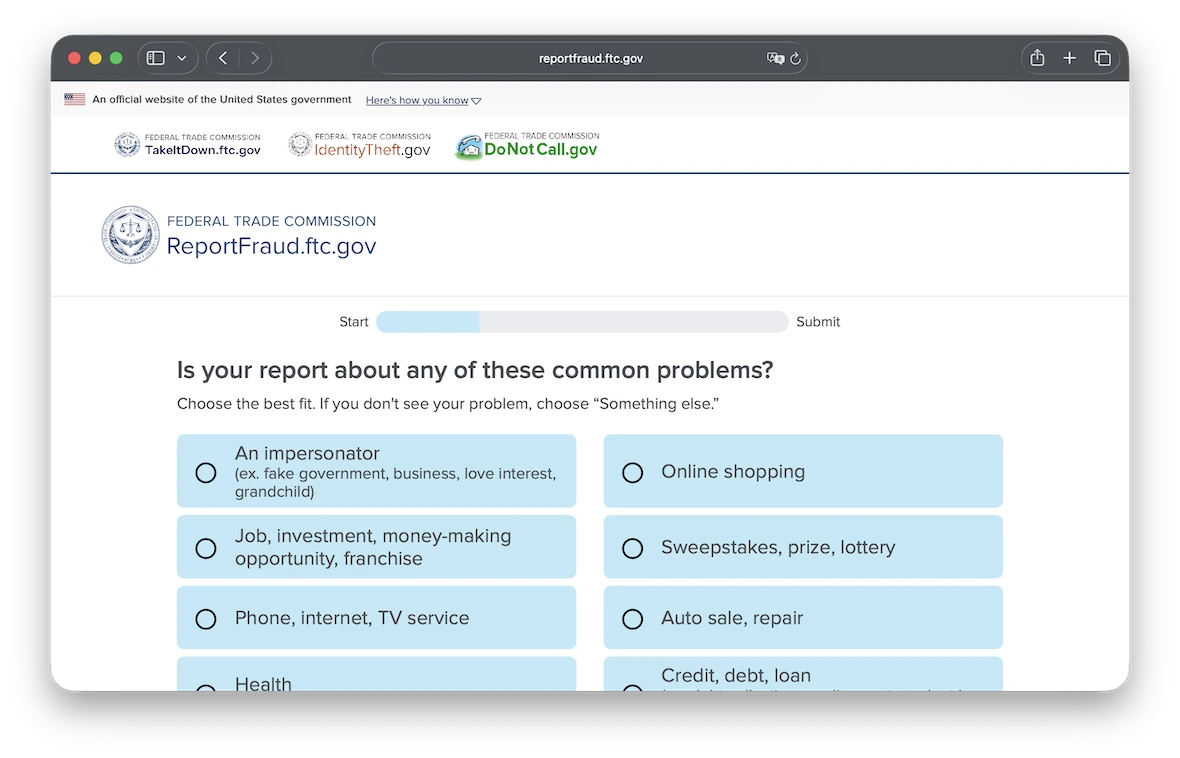This screenshot has height=758, width=1180.
Task: Click the TakeItDown seal icon
Action: pyautogui.click(x=127, y=144)
